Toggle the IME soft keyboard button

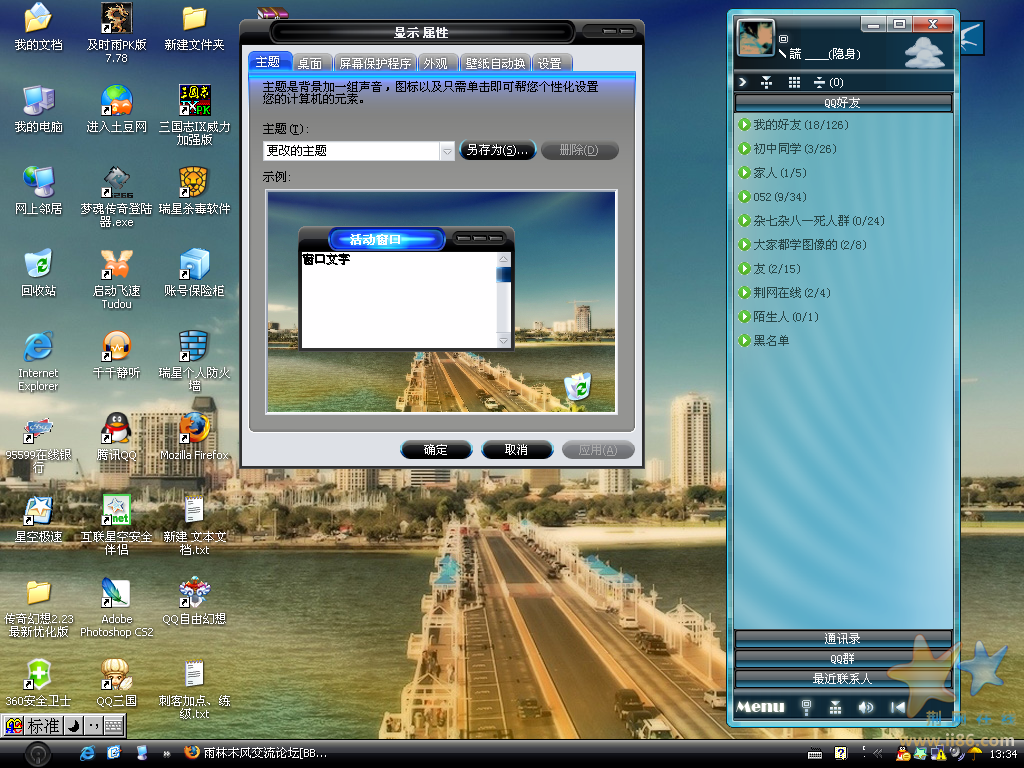pyautogui.click(x=113, y=726)
